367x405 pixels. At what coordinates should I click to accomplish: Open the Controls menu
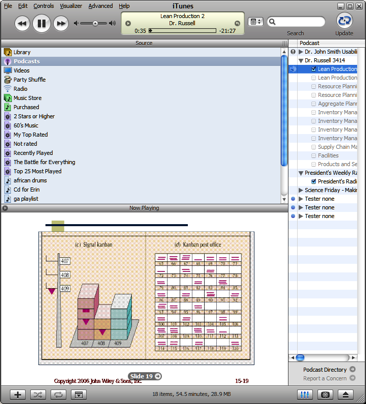pyautogui.click(x=44, y=6)
